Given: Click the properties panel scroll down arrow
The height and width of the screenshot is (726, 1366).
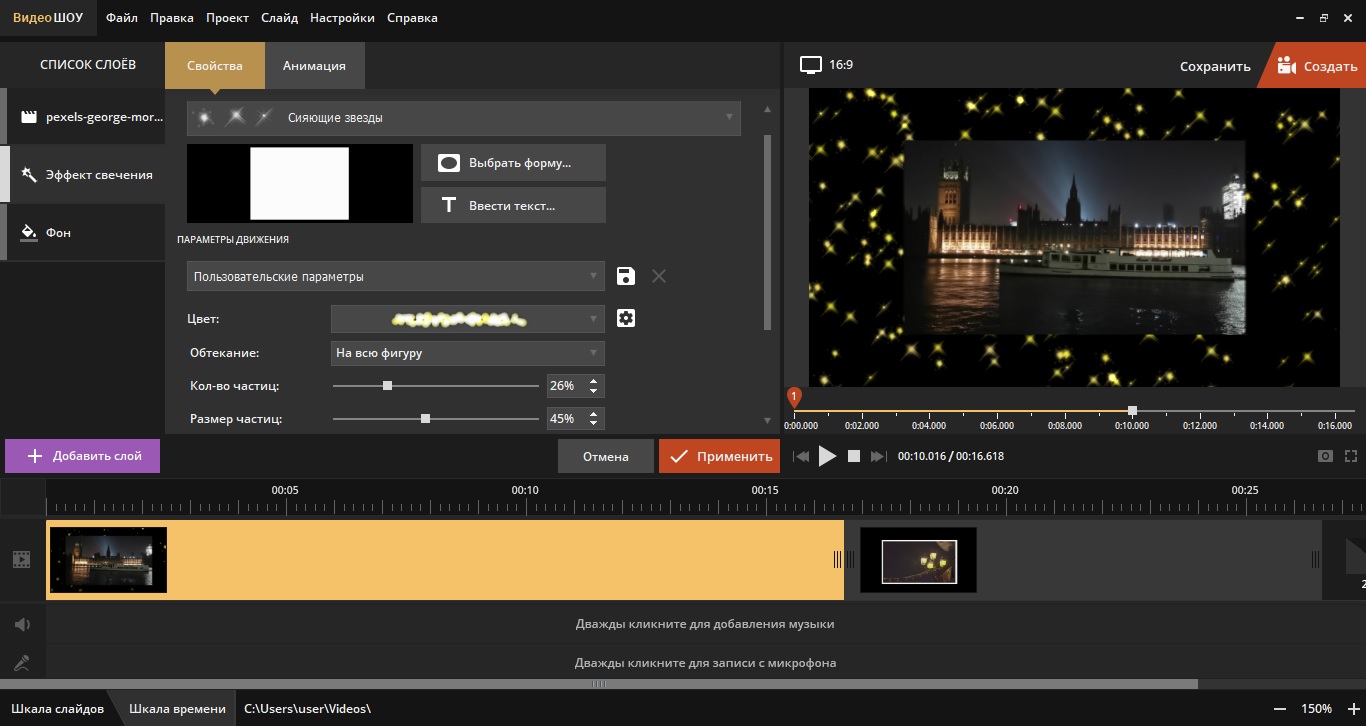Looking at the screenshot, I should pyautogui.click(x=768, y=421).
